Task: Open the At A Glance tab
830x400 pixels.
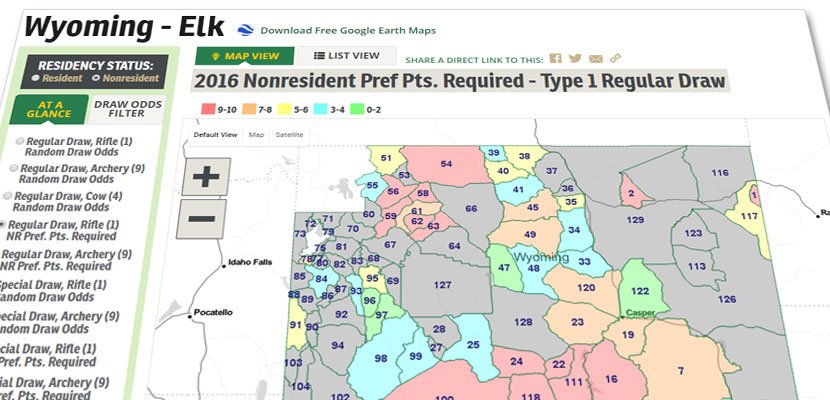Action: click(49, 109)
